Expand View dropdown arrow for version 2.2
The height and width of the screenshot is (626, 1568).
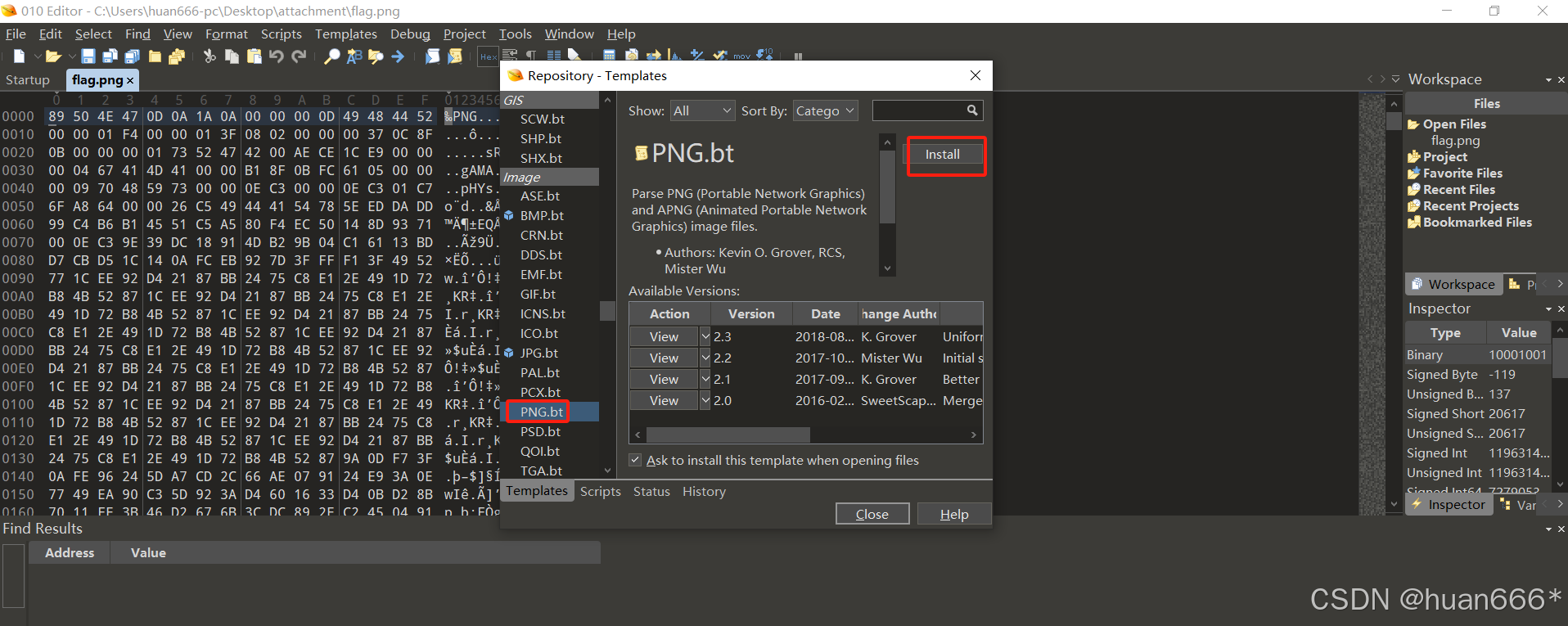(705, 358)
